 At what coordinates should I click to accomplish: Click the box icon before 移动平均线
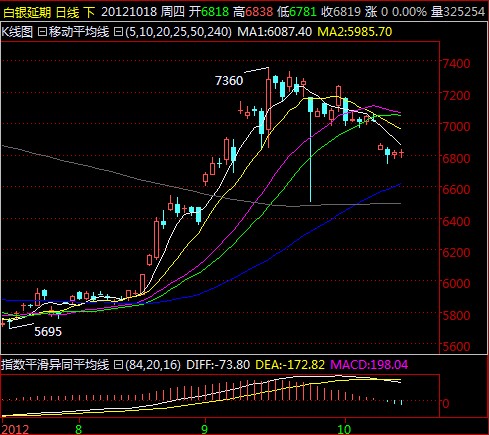(42, 32)
